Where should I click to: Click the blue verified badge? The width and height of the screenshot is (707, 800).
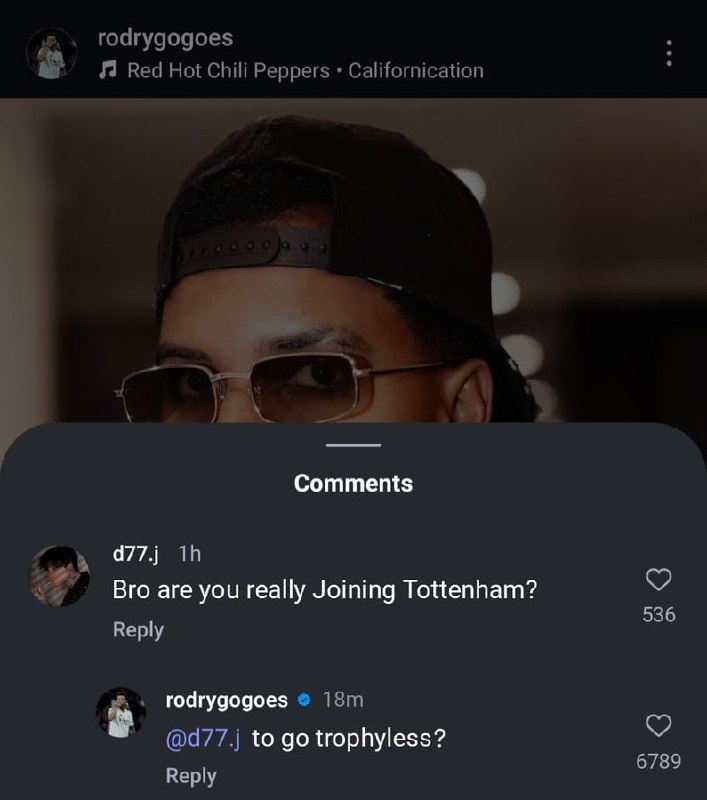pyautogui.click(x=304, y=700)
